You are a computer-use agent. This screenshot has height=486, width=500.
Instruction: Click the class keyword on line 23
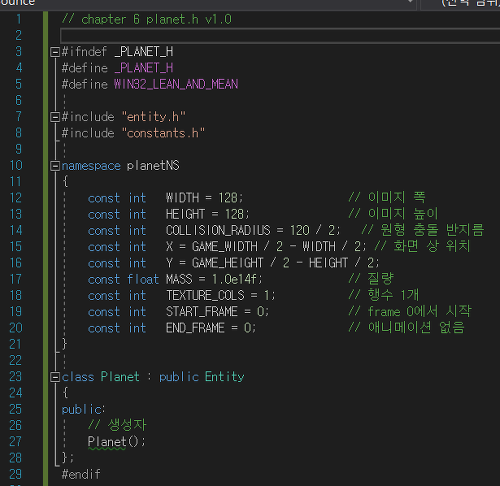pos(78,377)
